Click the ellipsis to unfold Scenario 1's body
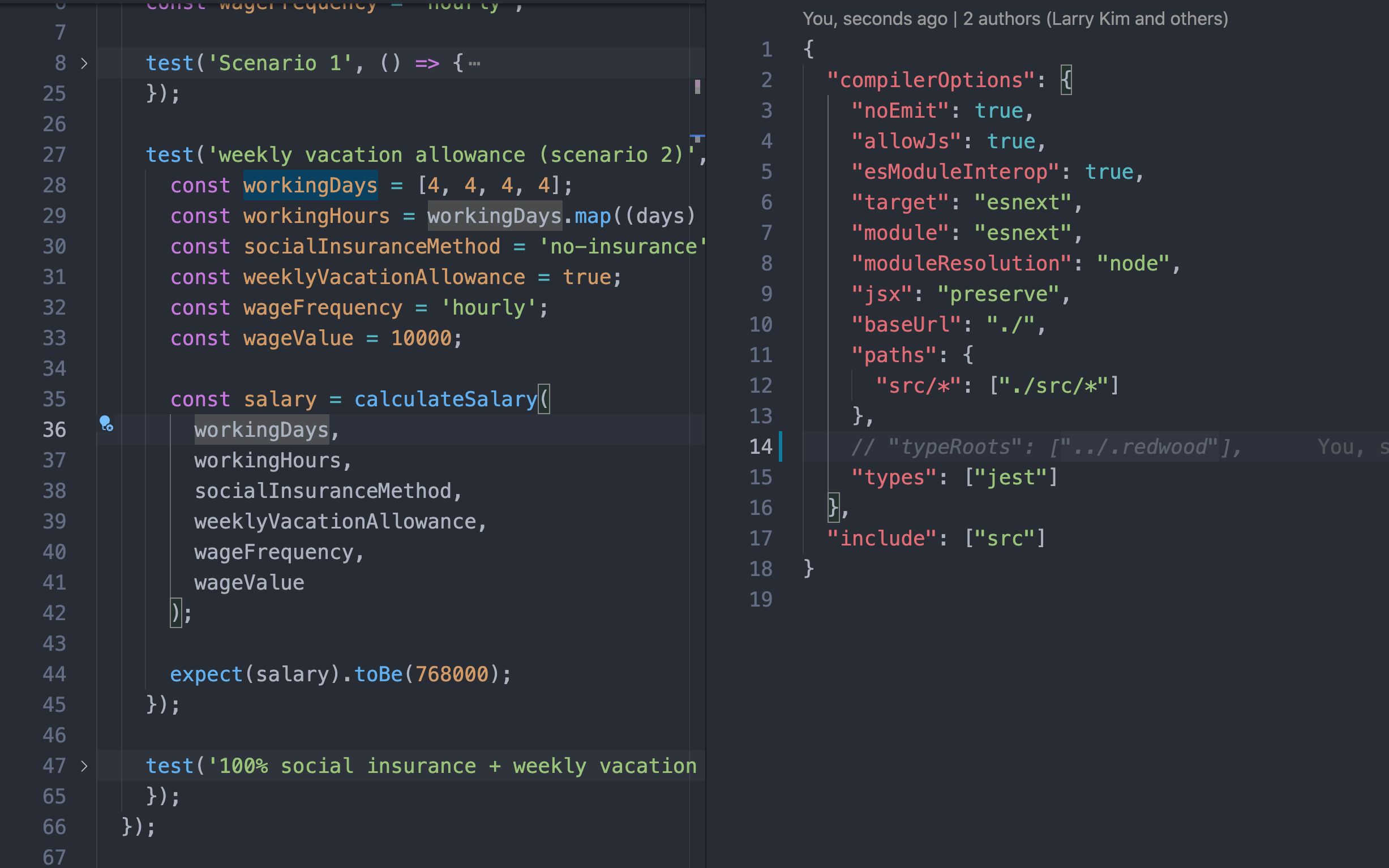 pyautogui.click(x=474, y=63)
